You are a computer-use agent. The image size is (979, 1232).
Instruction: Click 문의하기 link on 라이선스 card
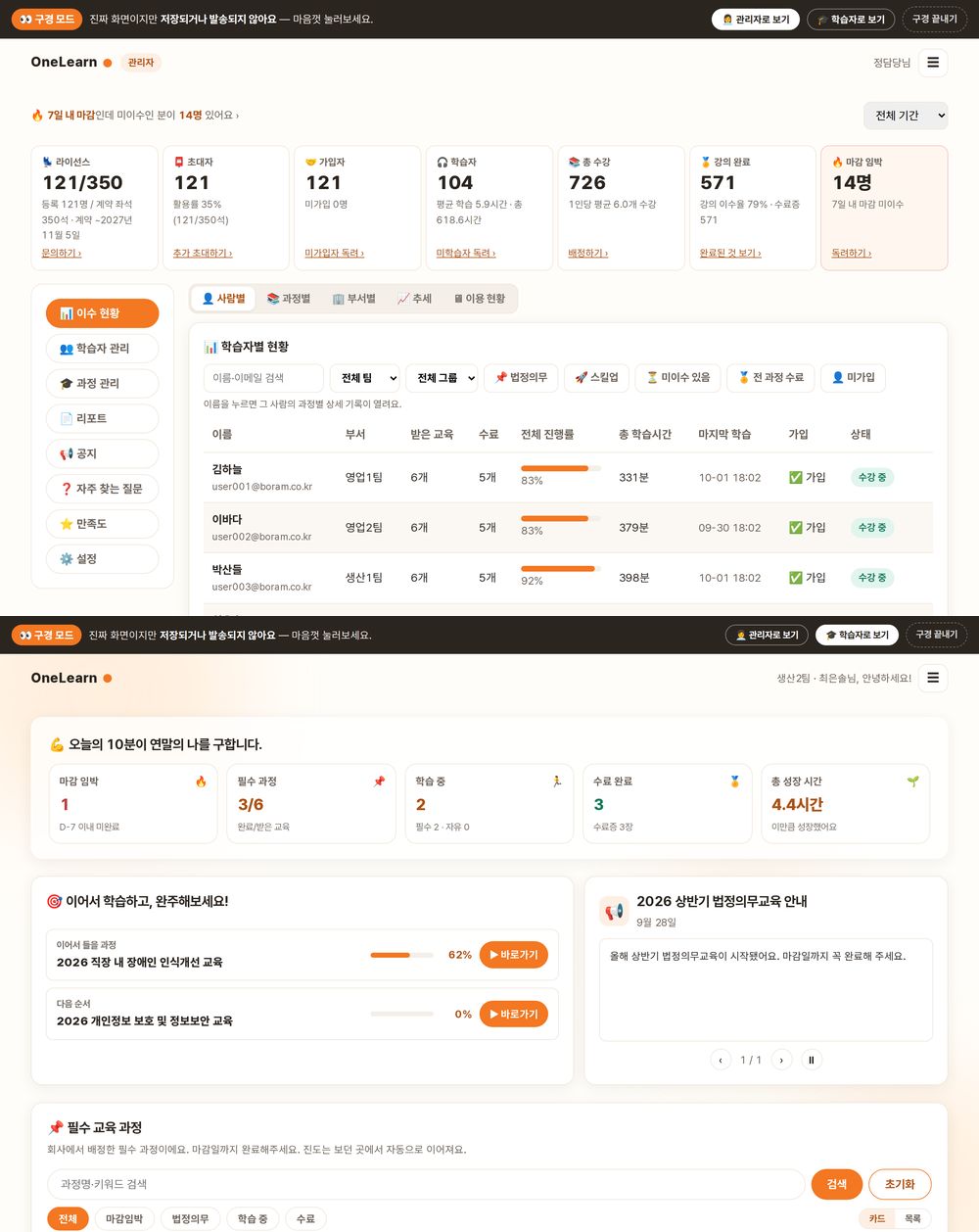click(62, 254)
